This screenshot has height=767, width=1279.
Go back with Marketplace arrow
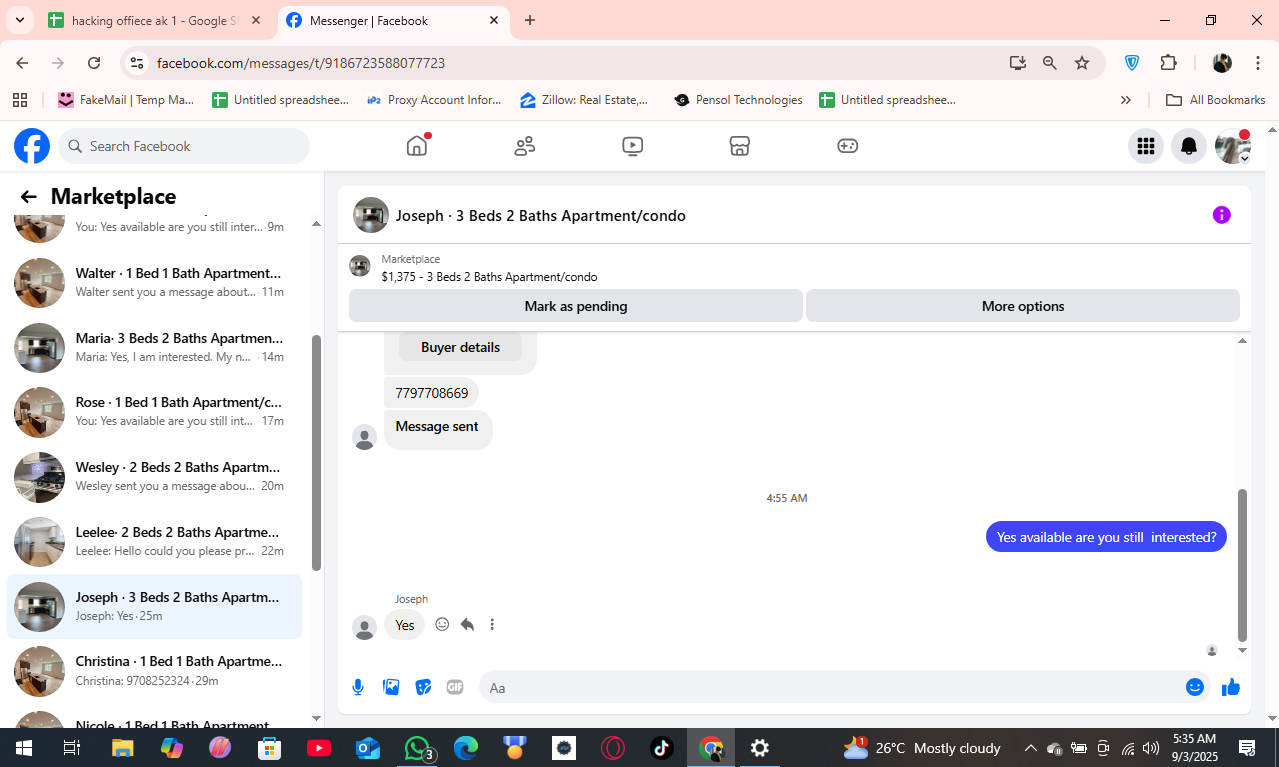(x=29, y=197)
